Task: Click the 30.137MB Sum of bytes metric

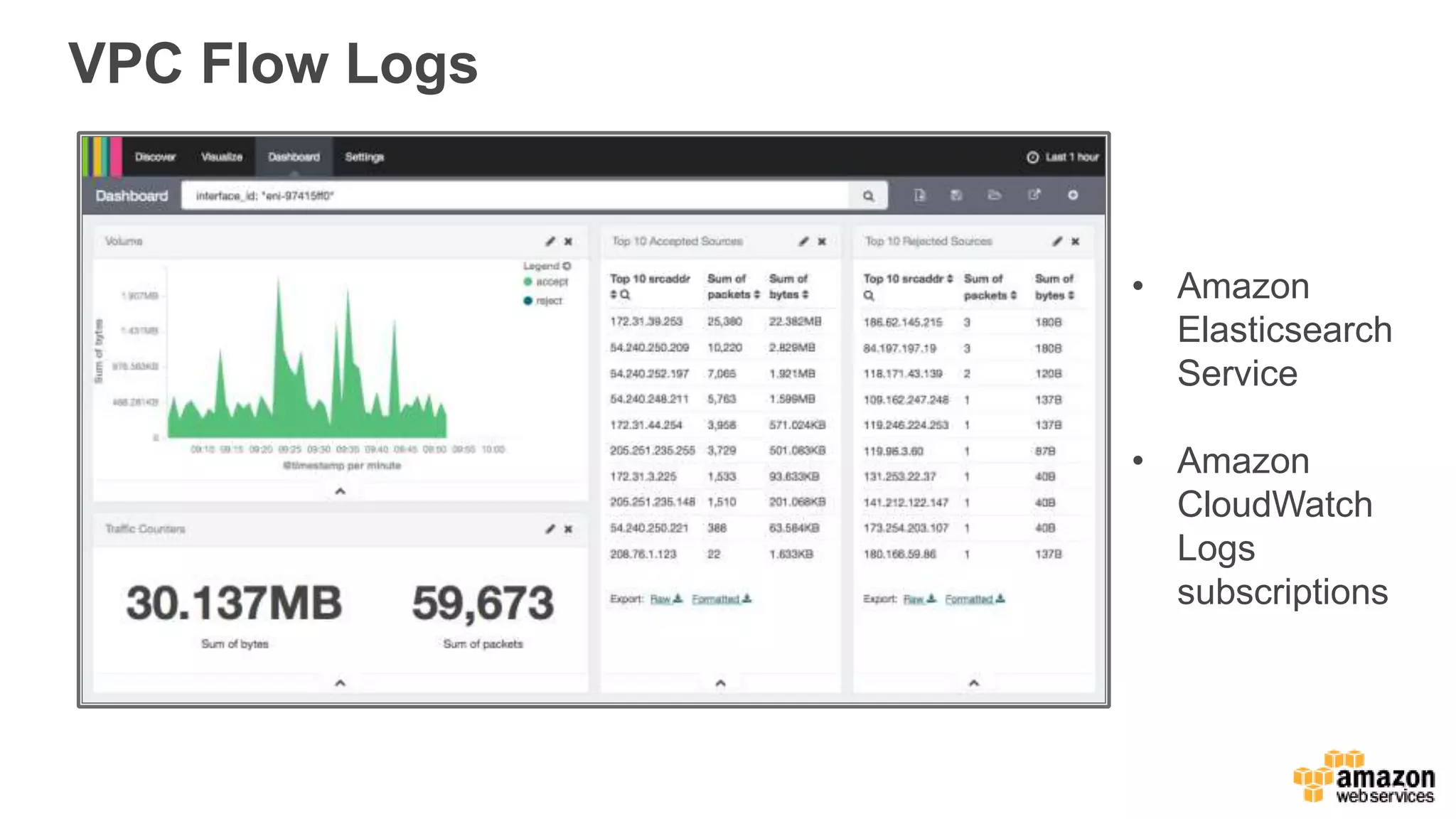Action: (234, 604)
